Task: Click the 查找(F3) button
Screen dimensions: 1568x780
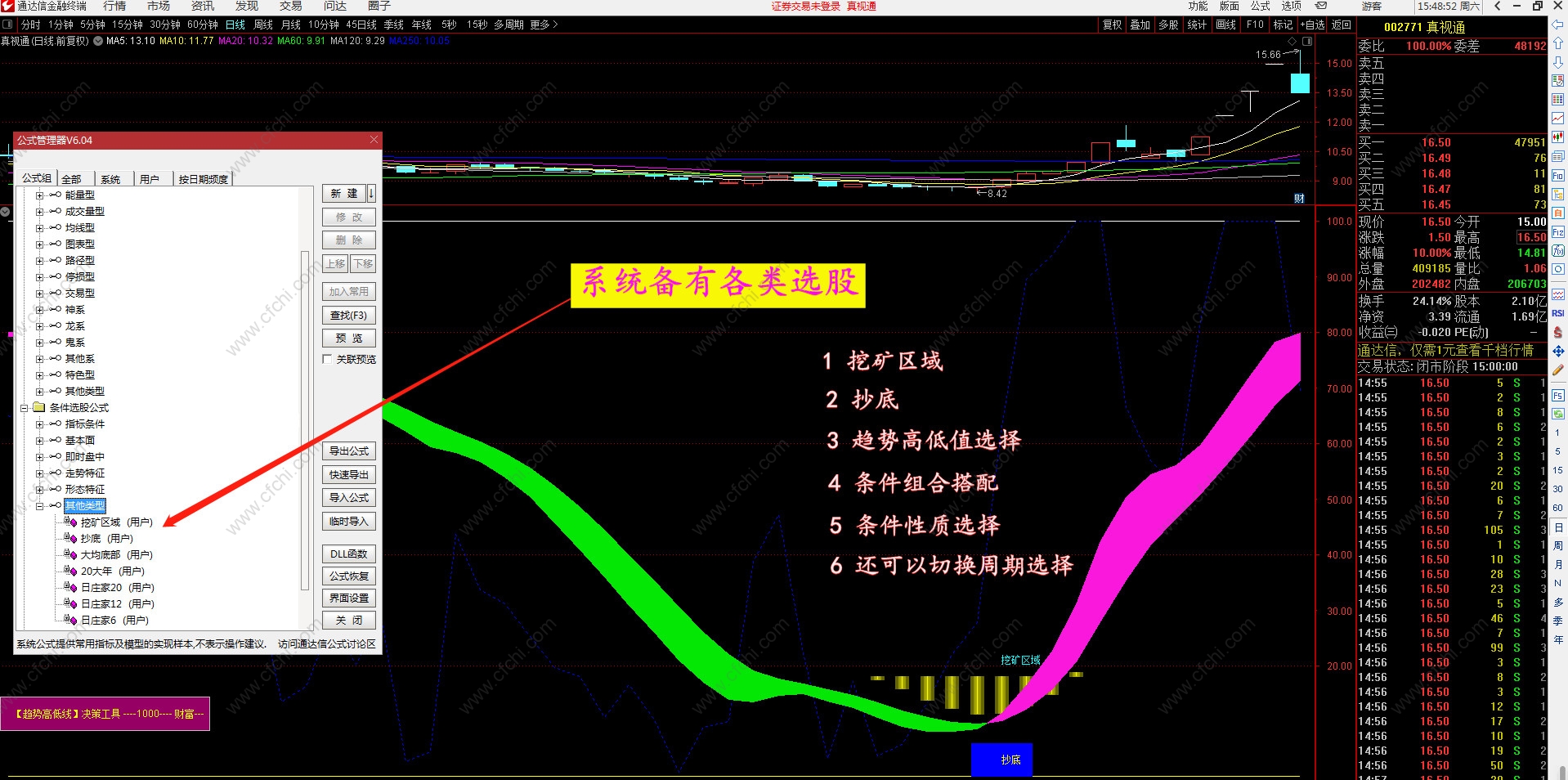Action: pos(349,315)
